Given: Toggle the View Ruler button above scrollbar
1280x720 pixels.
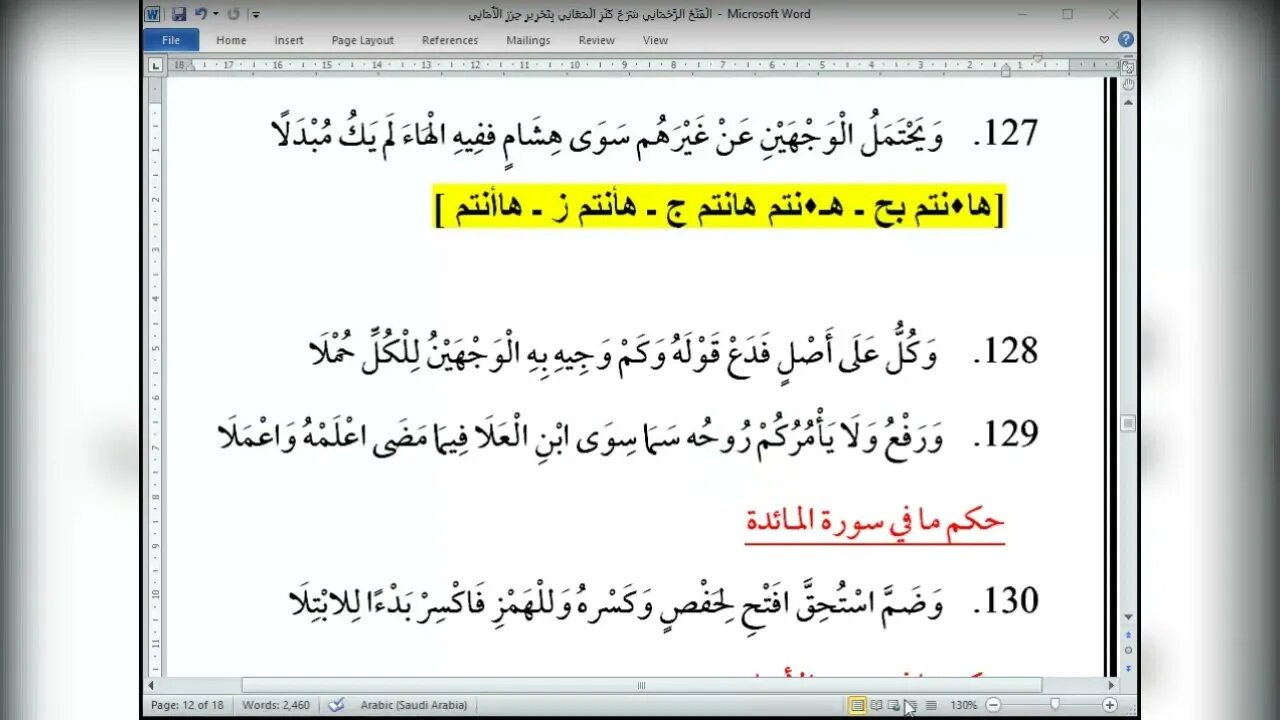Looking at the screenshot, I should (1128, 66).
